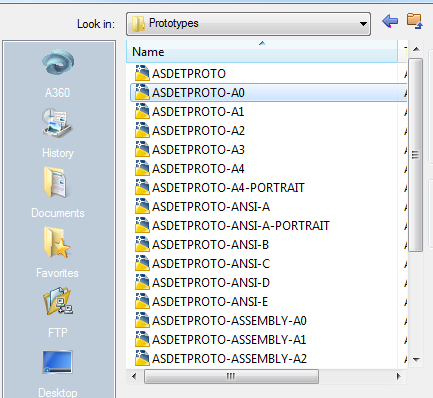
Task: Sort files by Name column header
Action: coord(262,52)
